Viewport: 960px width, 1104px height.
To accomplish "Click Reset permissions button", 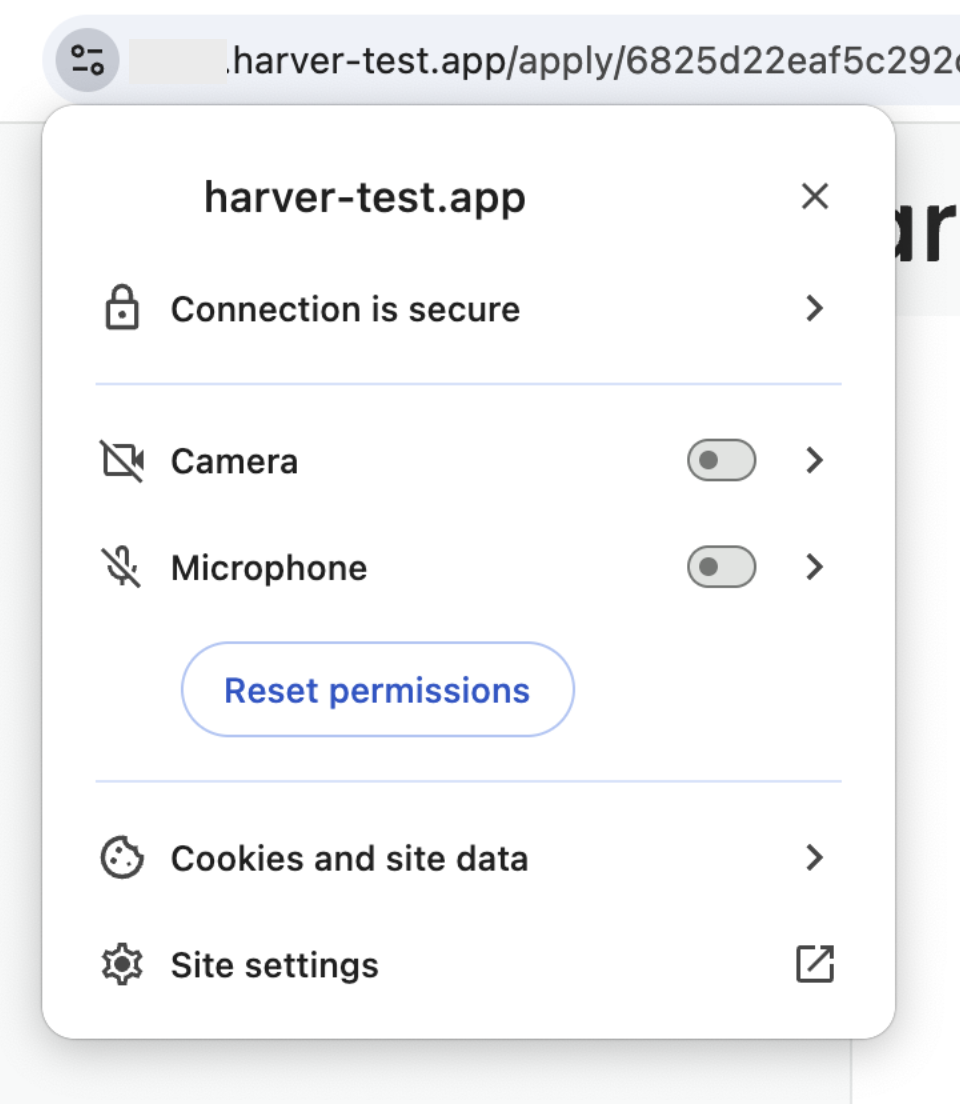I will tap(378, 689).
